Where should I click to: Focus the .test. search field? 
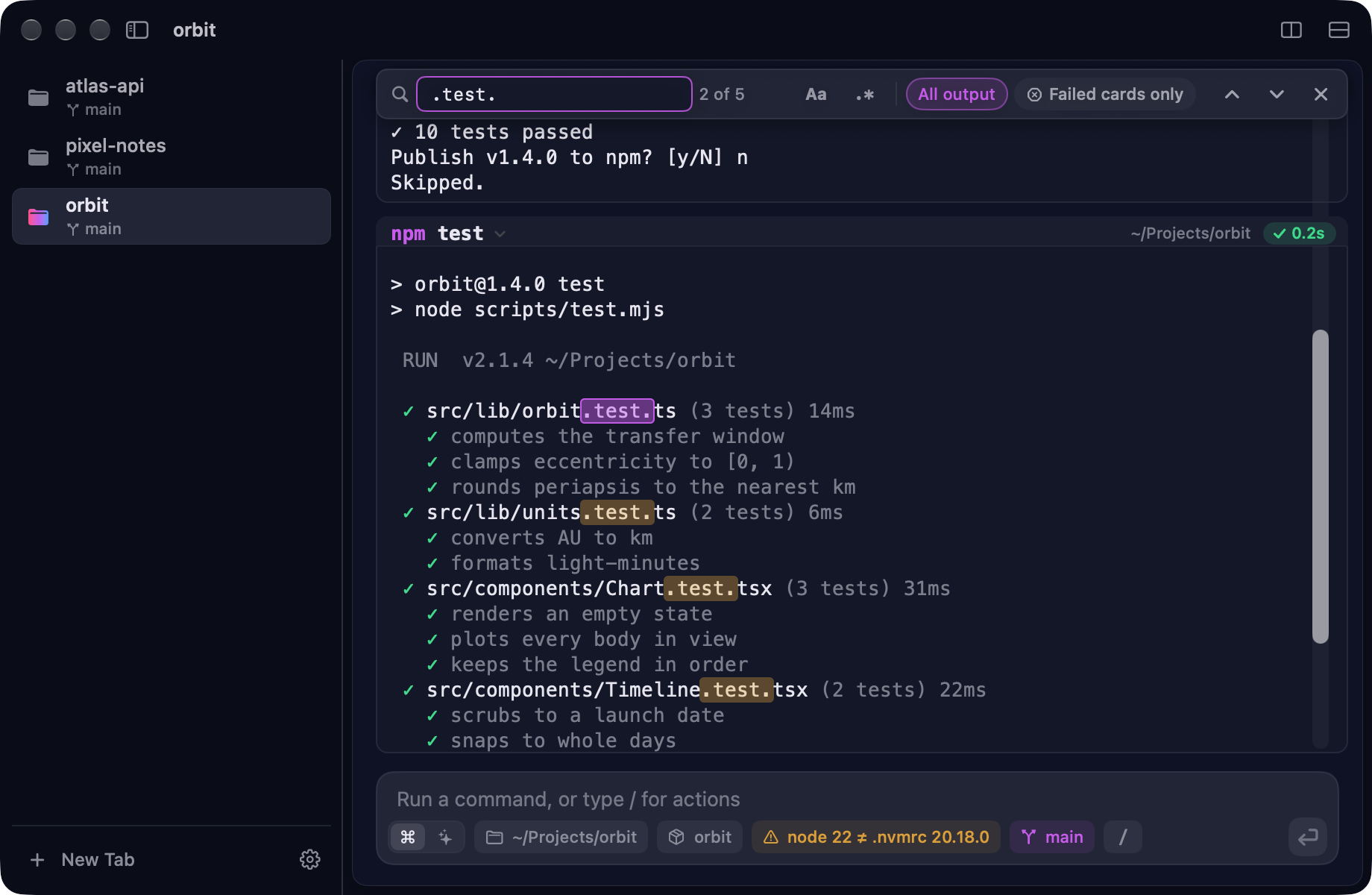tap(554, 94)
